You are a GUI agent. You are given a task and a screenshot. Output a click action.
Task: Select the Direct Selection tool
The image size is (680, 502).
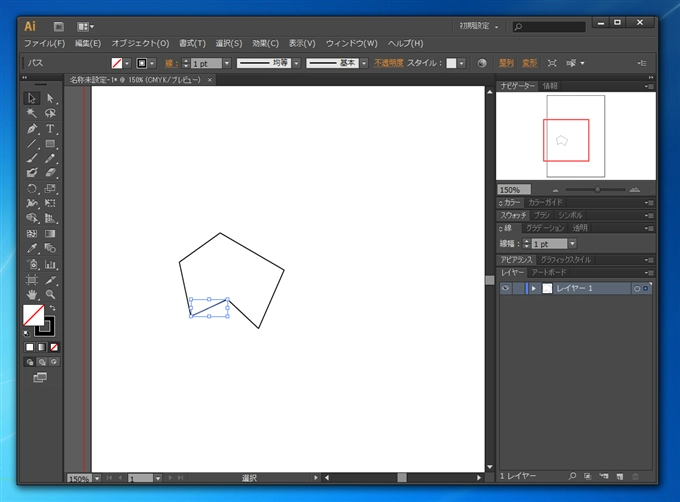50,98
